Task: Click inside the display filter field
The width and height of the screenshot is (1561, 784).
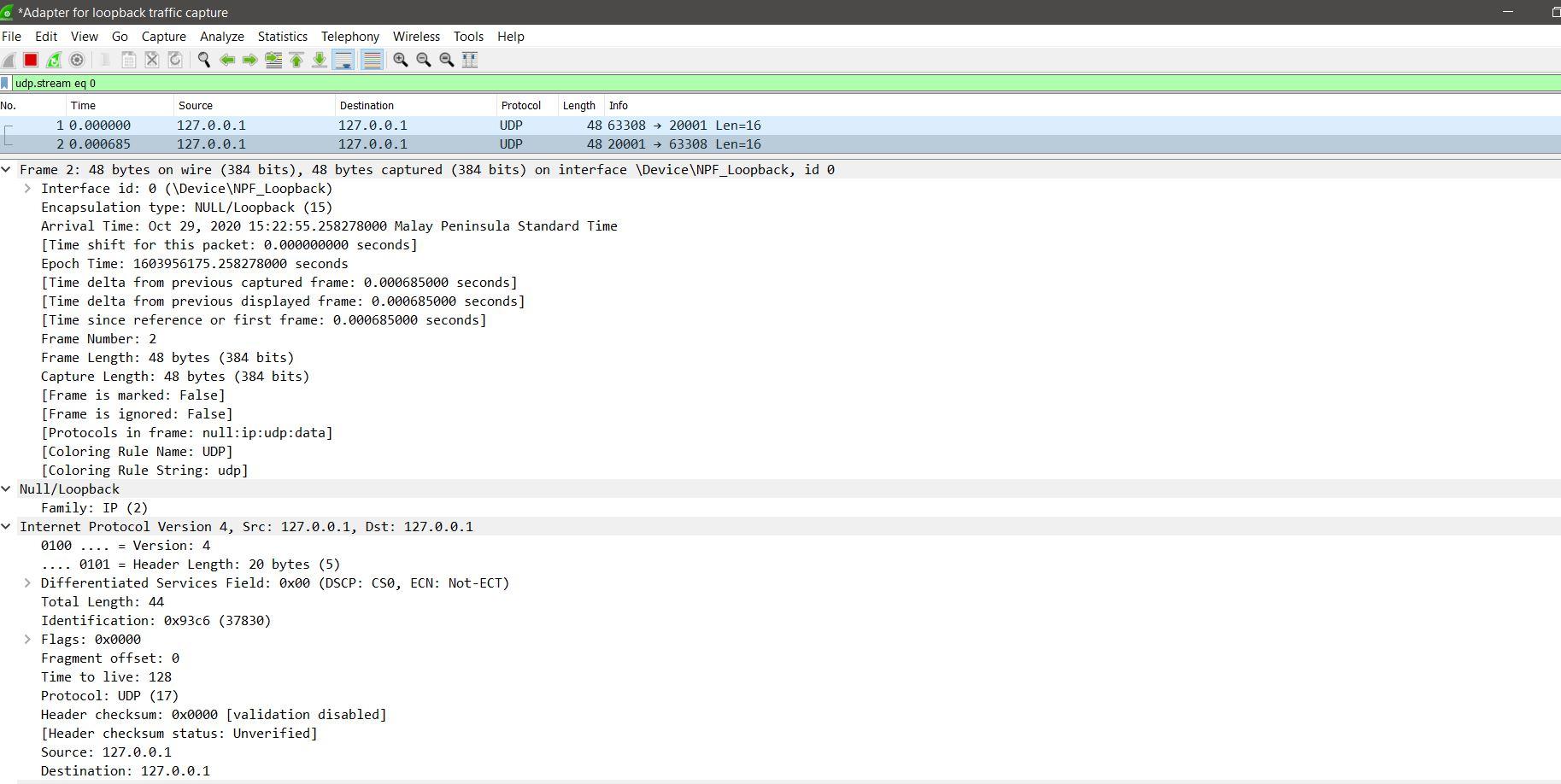Action: tap(342, 83)
